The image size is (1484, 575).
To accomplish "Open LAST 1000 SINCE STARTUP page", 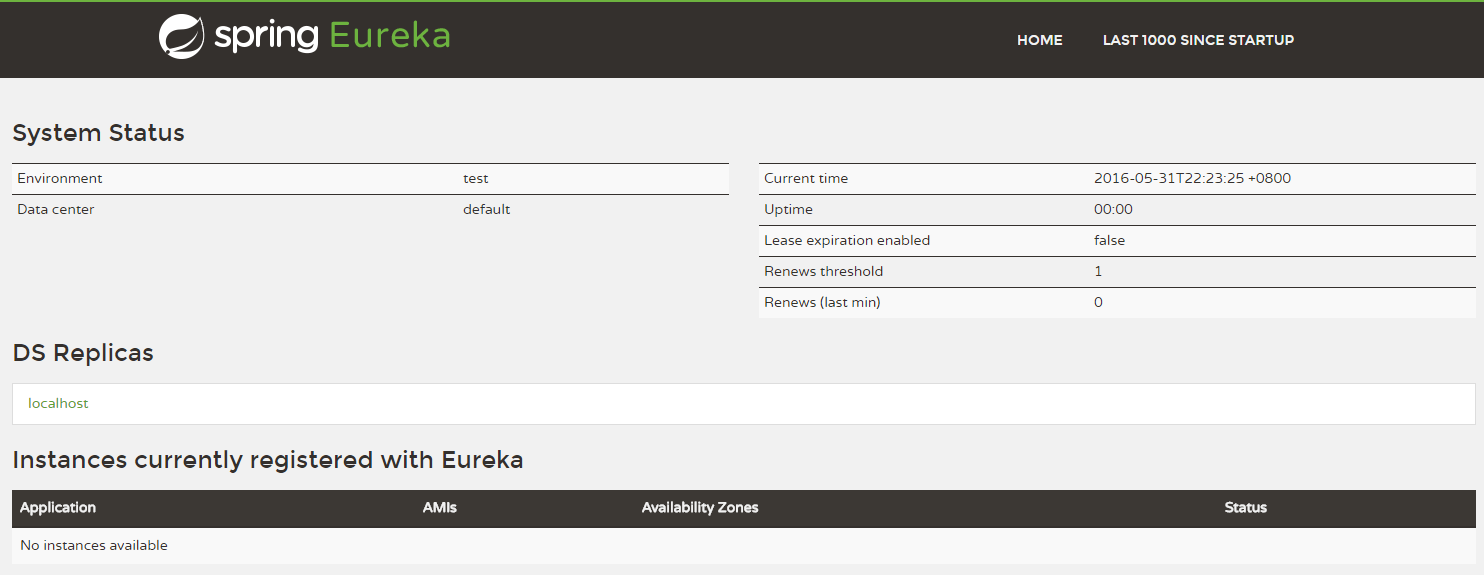I will pos(1198,40).
